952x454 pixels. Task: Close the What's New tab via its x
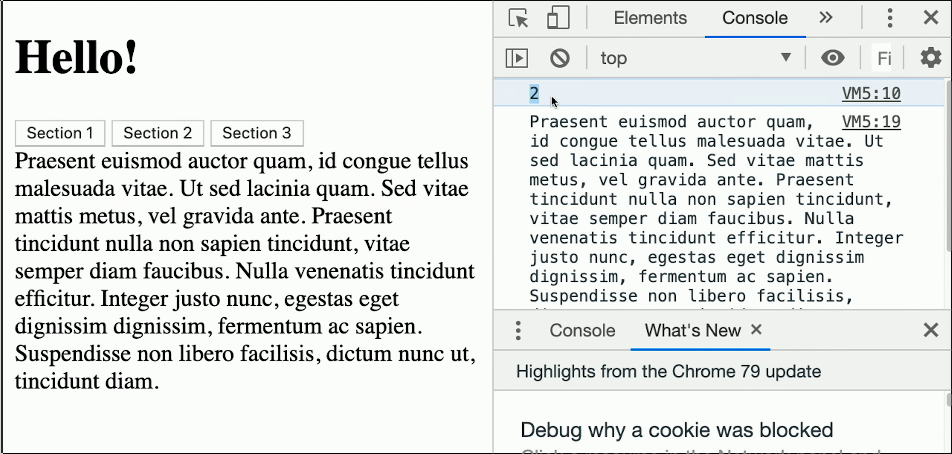click(x=756, y=329)
